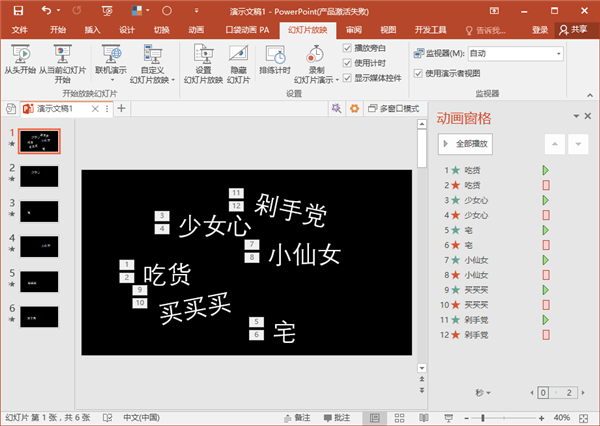Screen dimensions: 600x426
Task: Open Present Online (联机演示)
Action: click(x=111, y=59)
